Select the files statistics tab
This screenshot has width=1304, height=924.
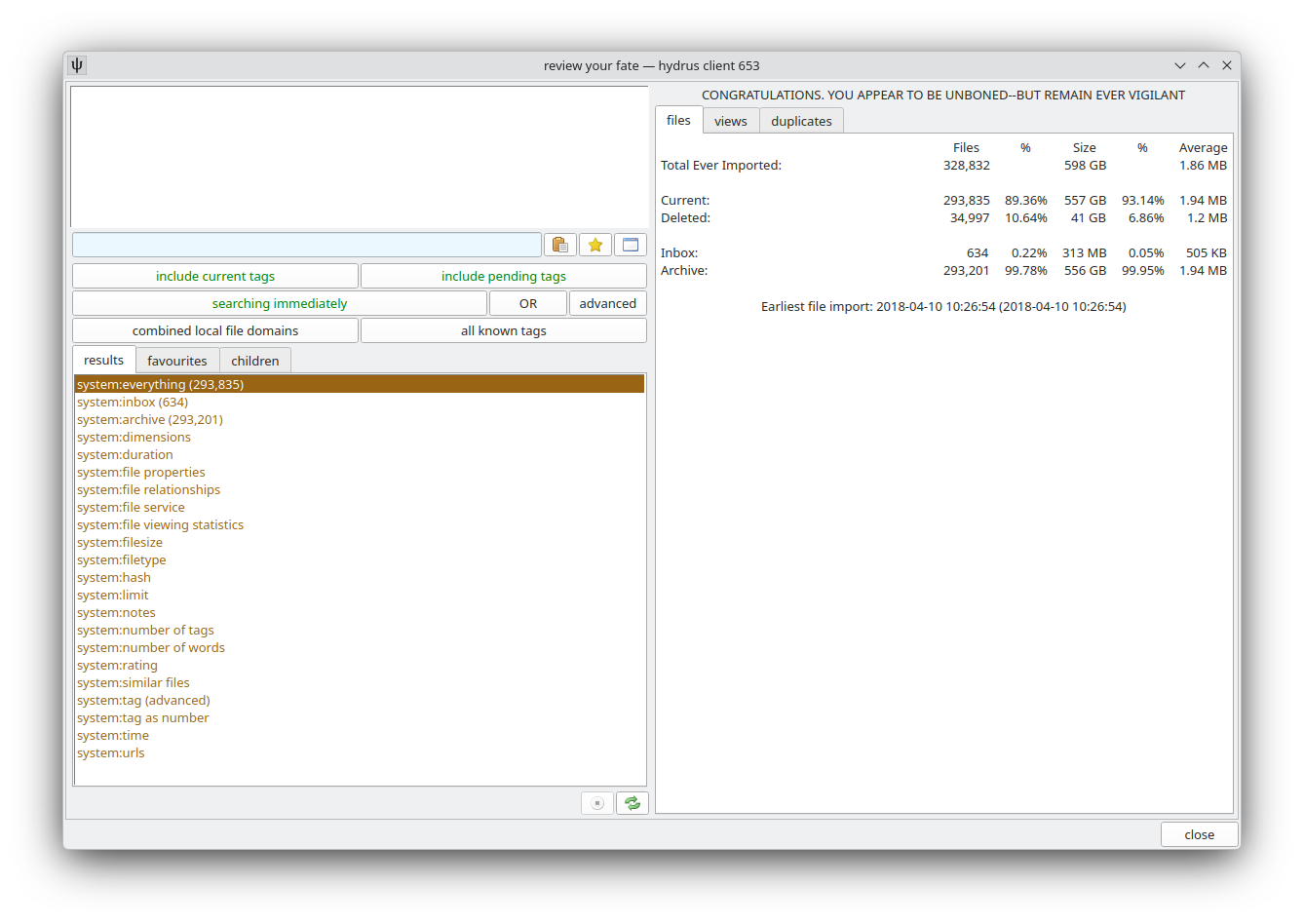pos(679,120)
